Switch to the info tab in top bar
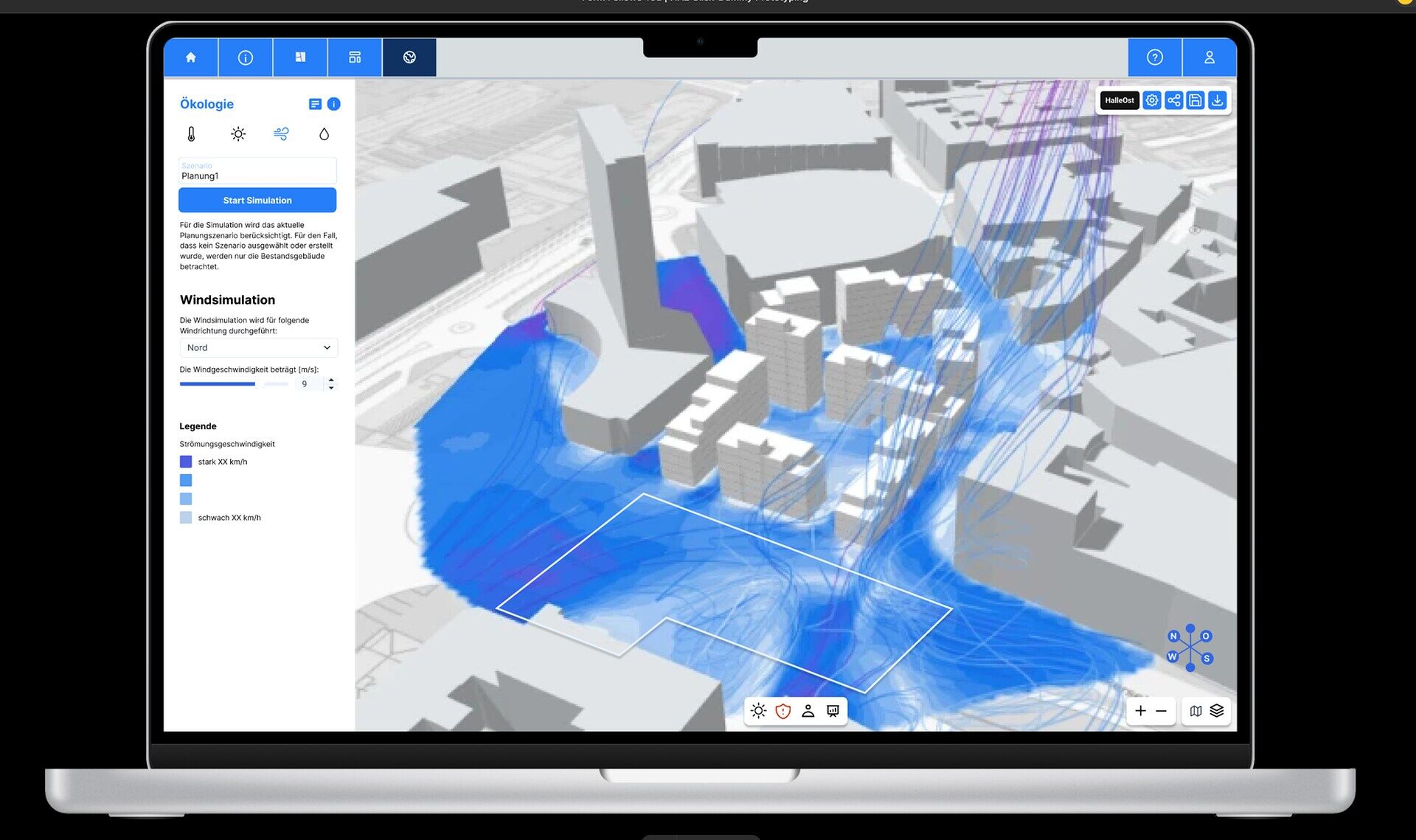The height and width of the screenshot is (840, 1416). [245, 58]
